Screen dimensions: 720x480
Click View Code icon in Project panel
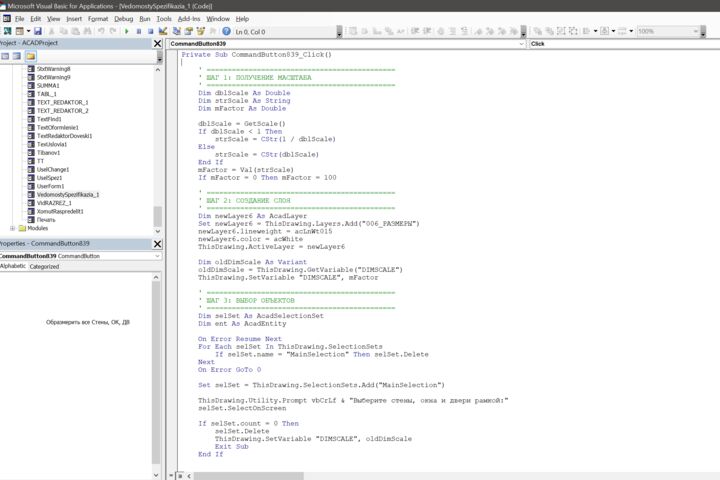5,56
